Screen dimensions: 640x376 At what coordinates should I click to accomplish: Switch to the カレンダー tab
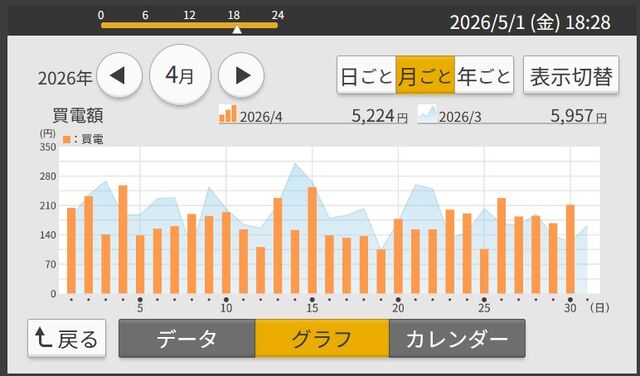coord(457,338)
